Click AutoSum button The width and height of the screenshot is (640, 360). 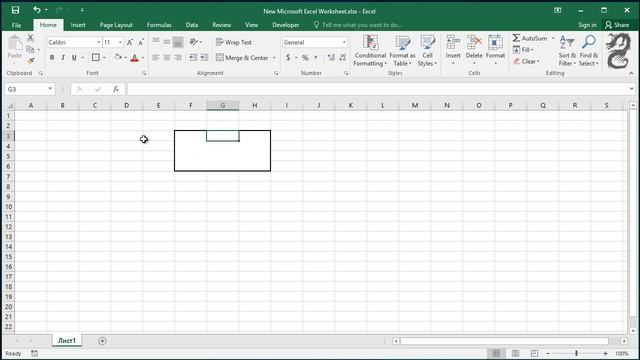[x=530, y=38]
